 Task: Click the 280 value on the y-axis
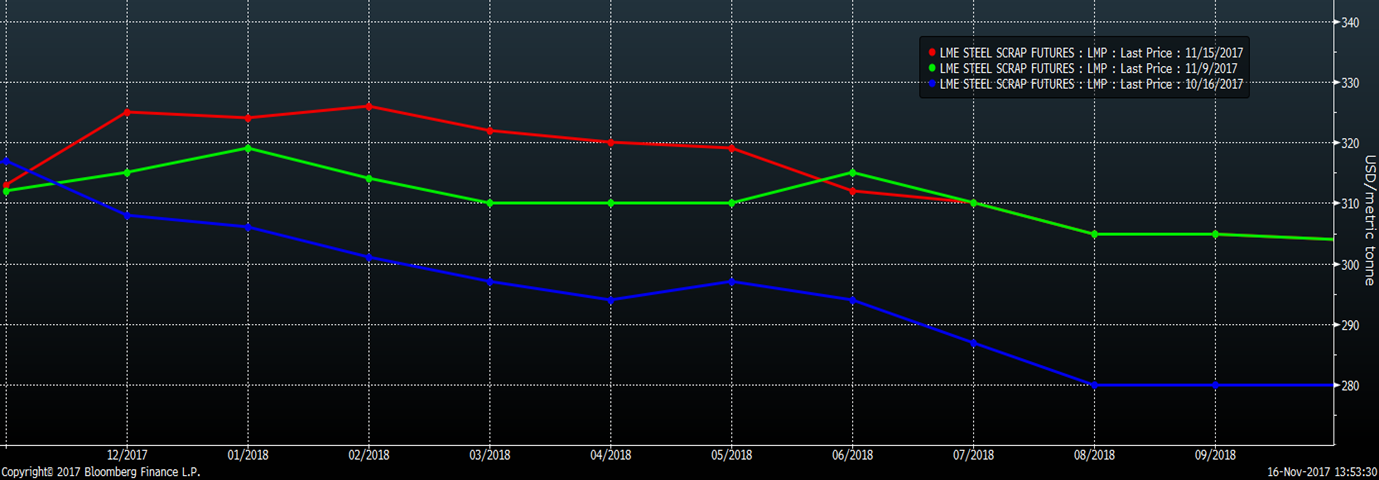click(x=1351, y=386)
